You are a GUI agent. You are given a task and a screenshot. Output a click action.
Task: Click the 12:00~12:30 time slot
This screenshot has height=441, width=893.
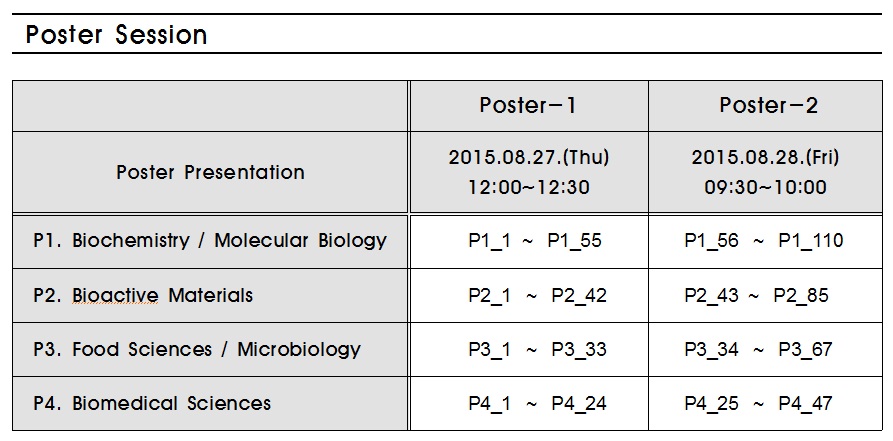pyautogui.click(x=528, y=187)
